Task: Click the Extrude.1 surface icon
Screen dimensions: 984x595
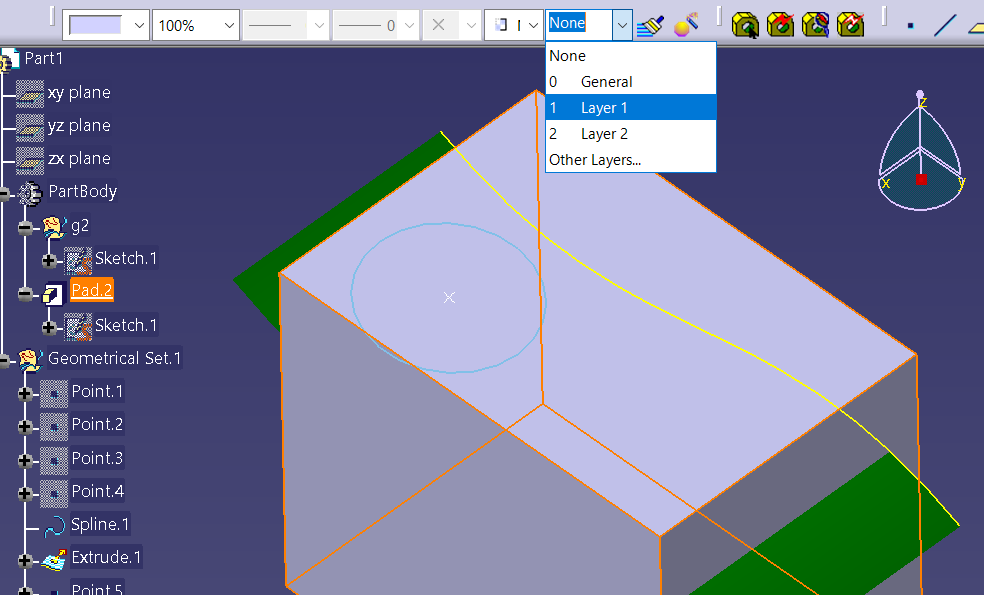Action: click(54, 558)
